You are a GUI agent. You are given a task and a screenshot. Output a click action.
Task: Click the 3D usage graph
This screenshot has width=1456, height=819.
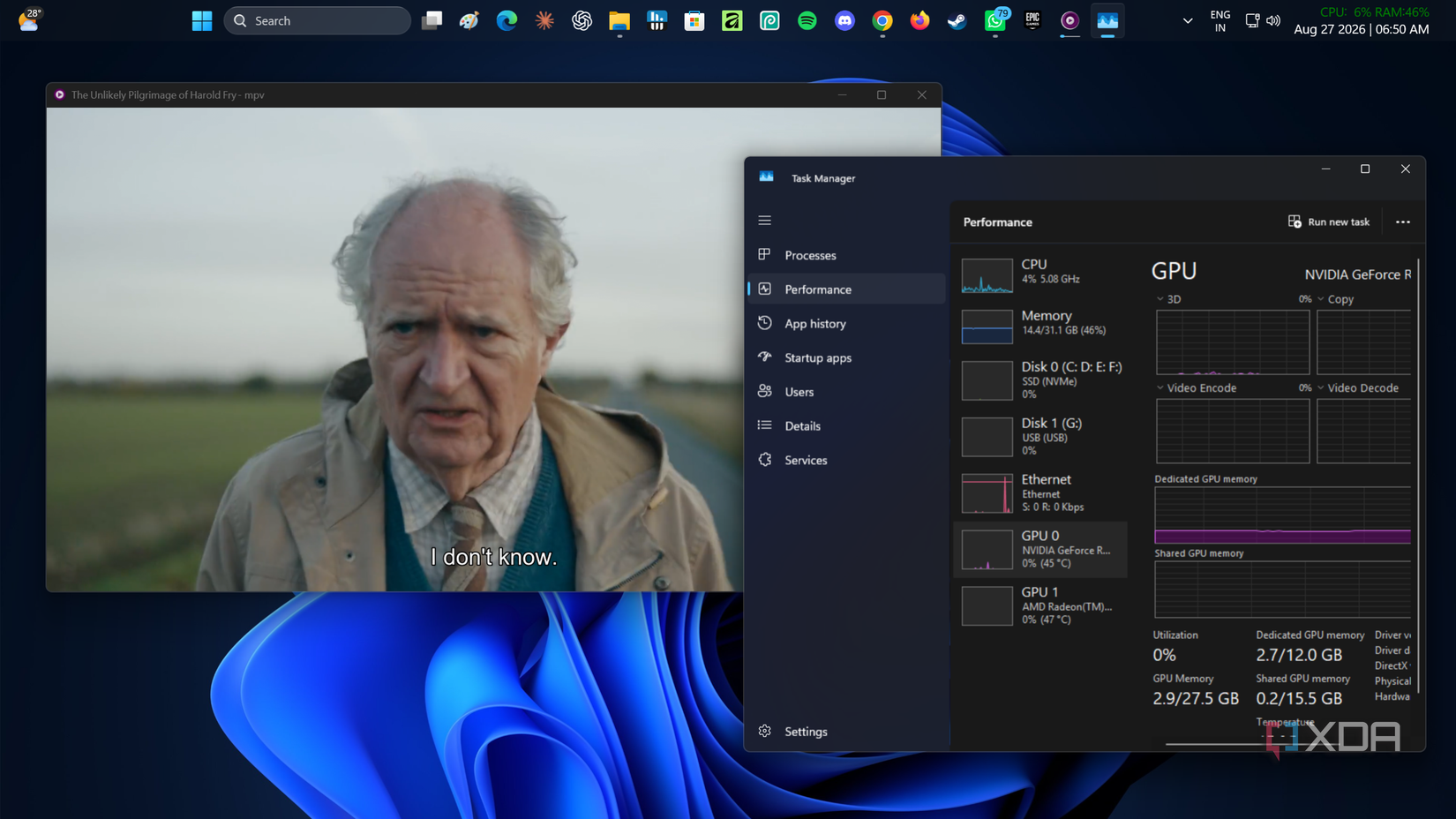(1233, 342)
